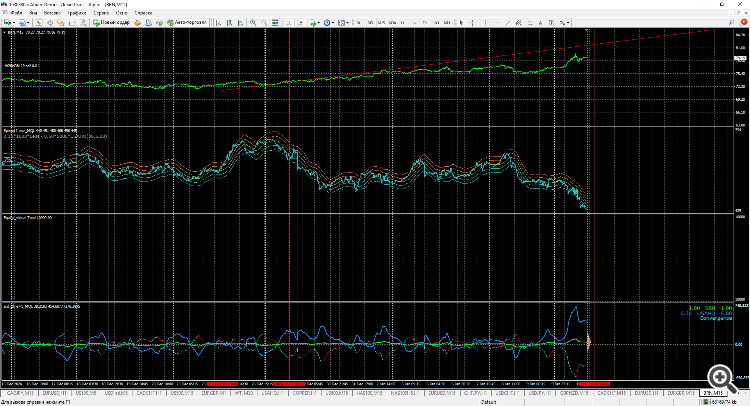Viewport: 750px width, 406px height.
Task: Zoom in on the chart
Action: (252, 20)
